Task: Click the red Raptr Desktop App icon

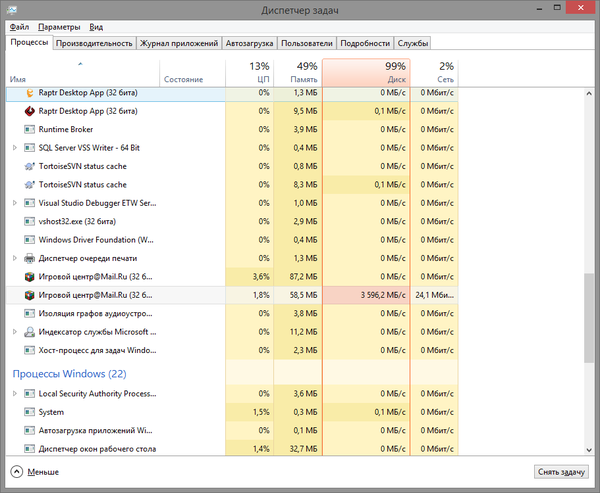Action: pyautogui.click(x=29, y=111)
